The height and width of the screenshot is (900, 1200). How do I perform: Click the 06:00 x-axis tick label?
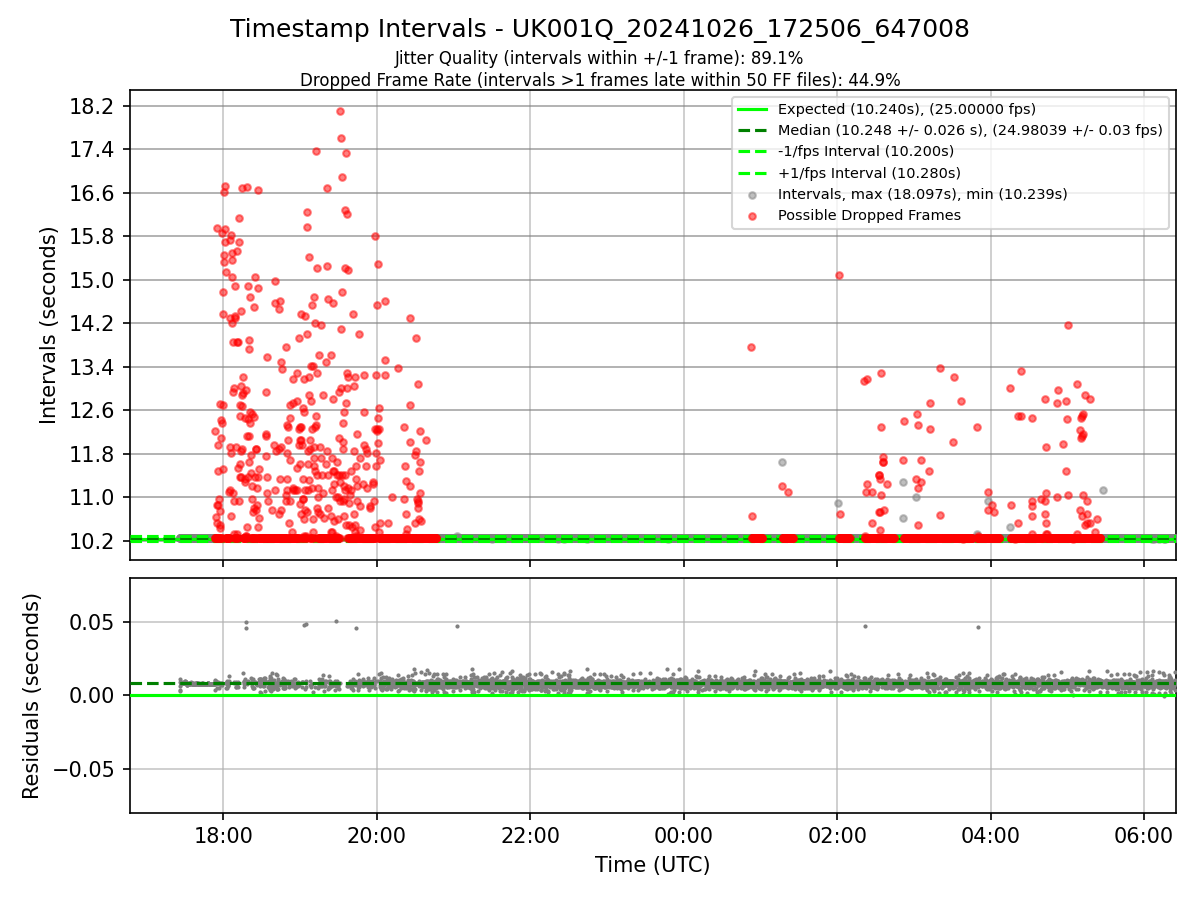click(1144, 834)
